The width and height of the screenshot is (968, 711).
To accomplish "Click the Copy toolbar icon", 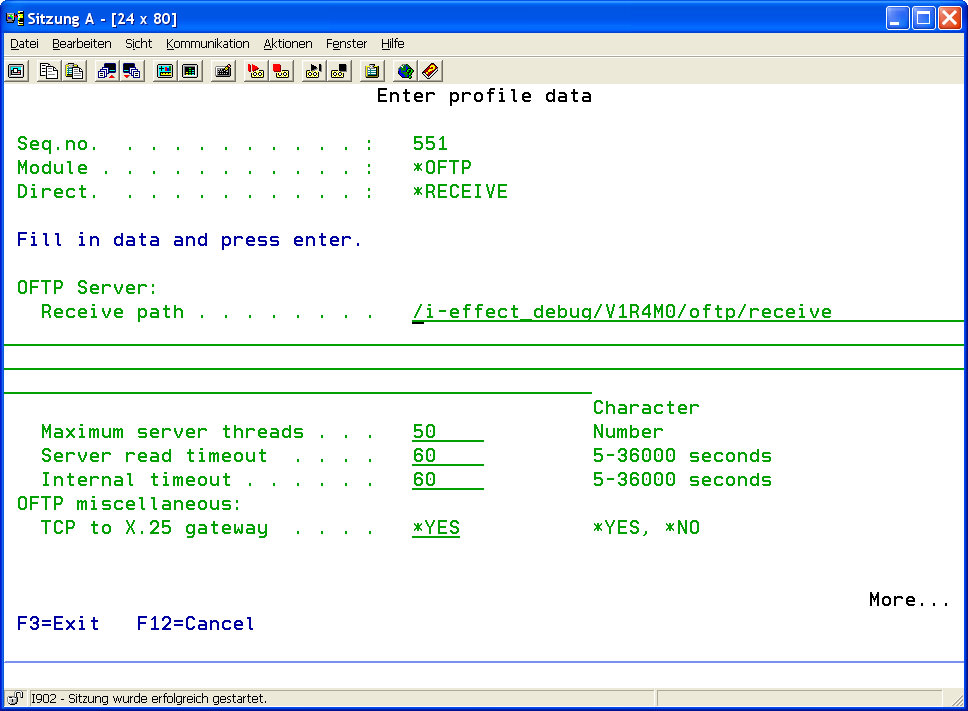I will point(48,71).
